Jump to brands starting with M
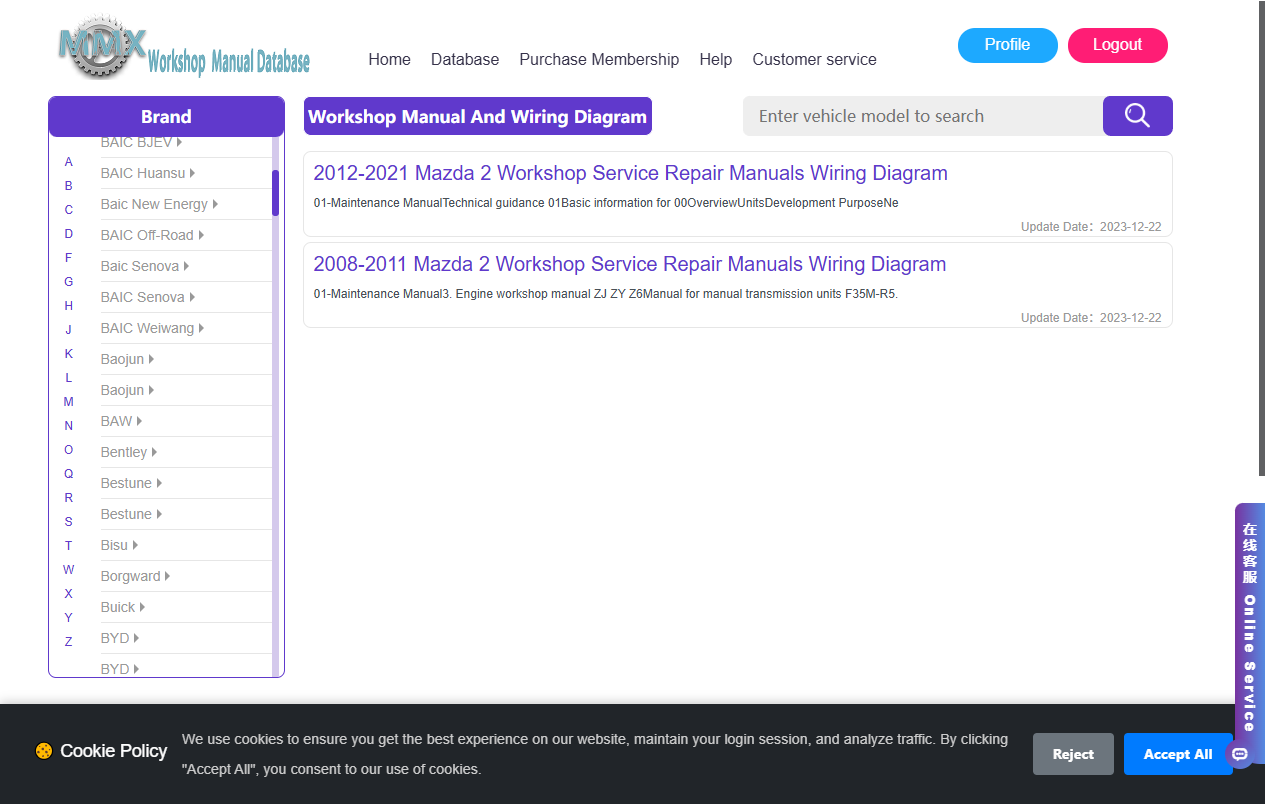Viewport: 1265px width, 804px height. pos(69,402)
